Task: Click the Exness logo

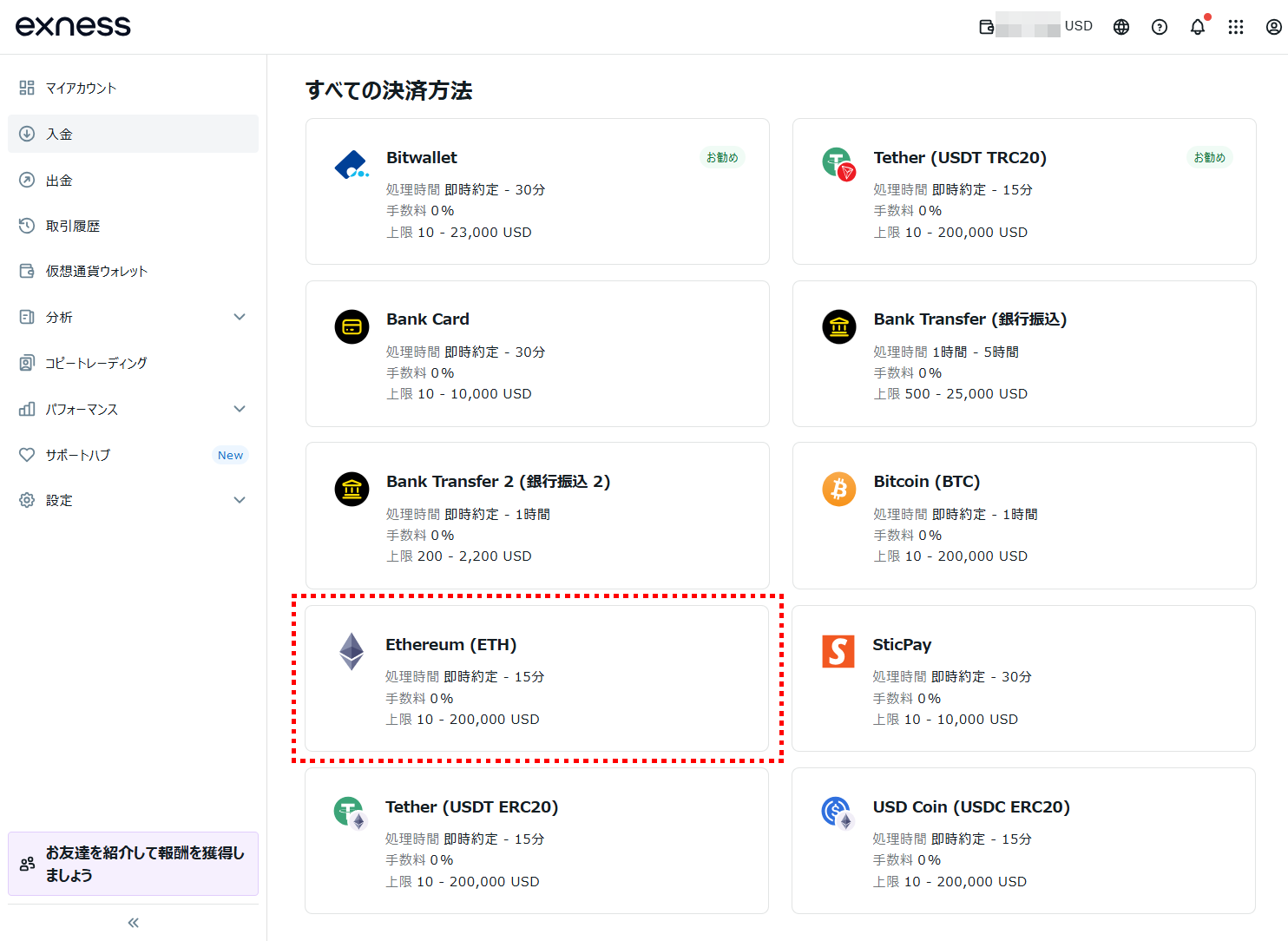Action: click(73, 26)
